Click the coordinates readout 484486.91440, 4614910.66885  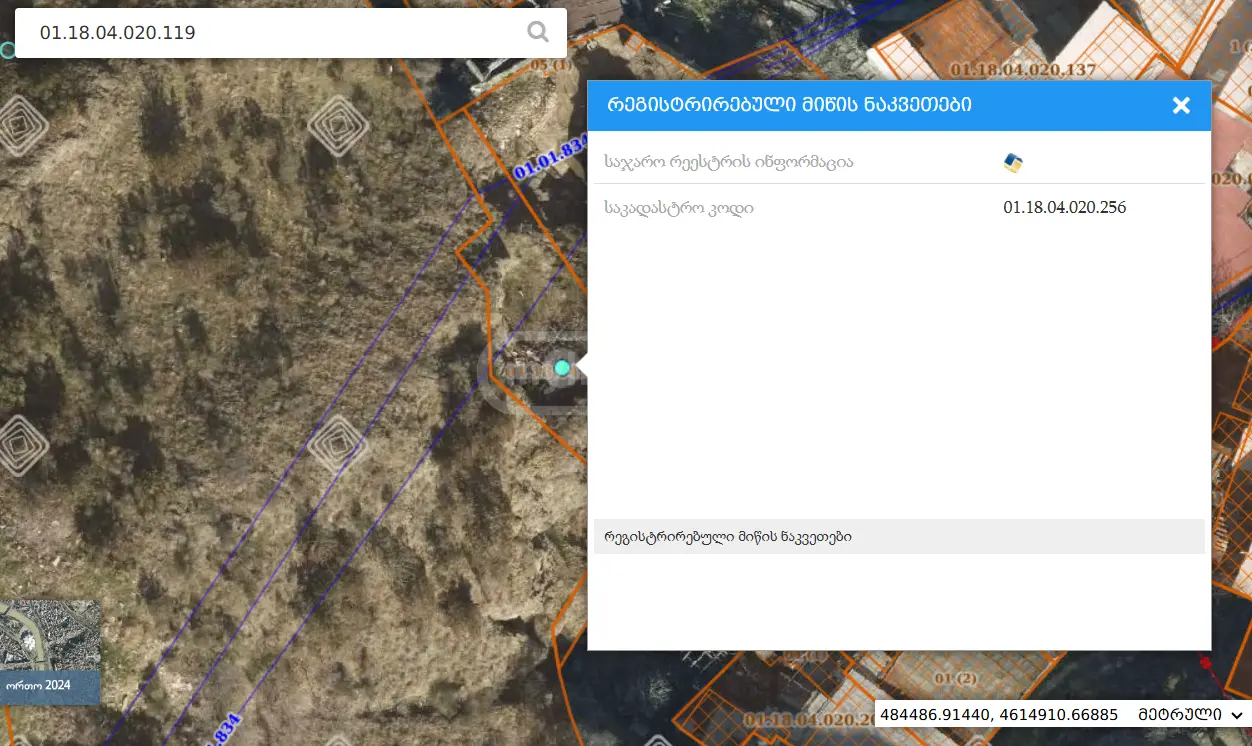pyautogui.click(x=999, y=714)
